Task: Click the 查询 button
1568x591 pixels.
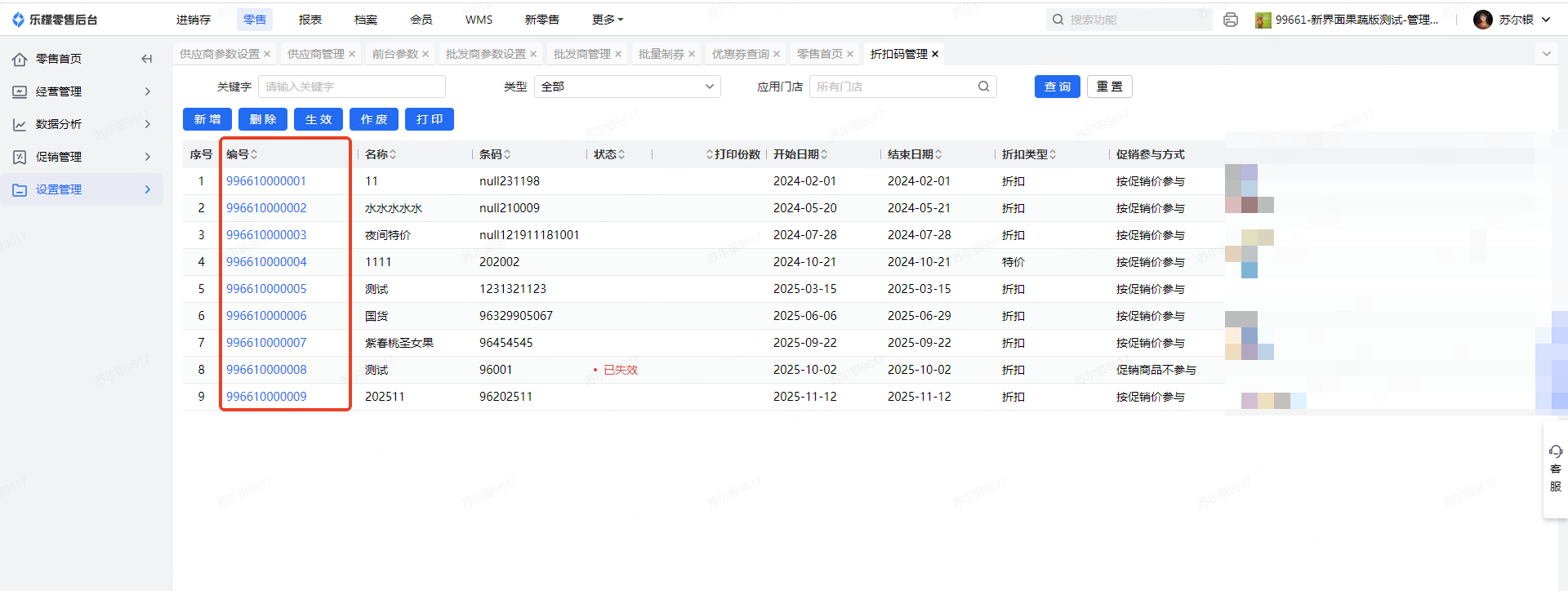Action: point(1058,87)
